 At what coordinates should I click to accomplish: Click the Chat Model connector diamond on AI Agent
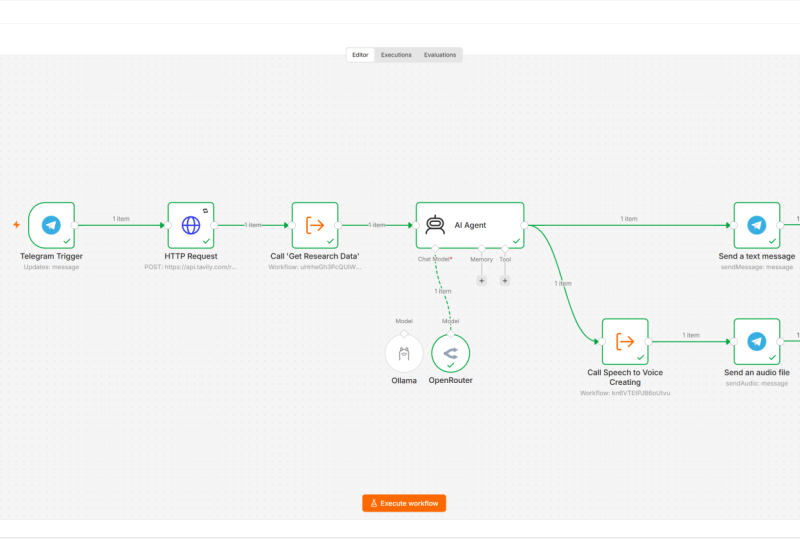coord(435,249)
